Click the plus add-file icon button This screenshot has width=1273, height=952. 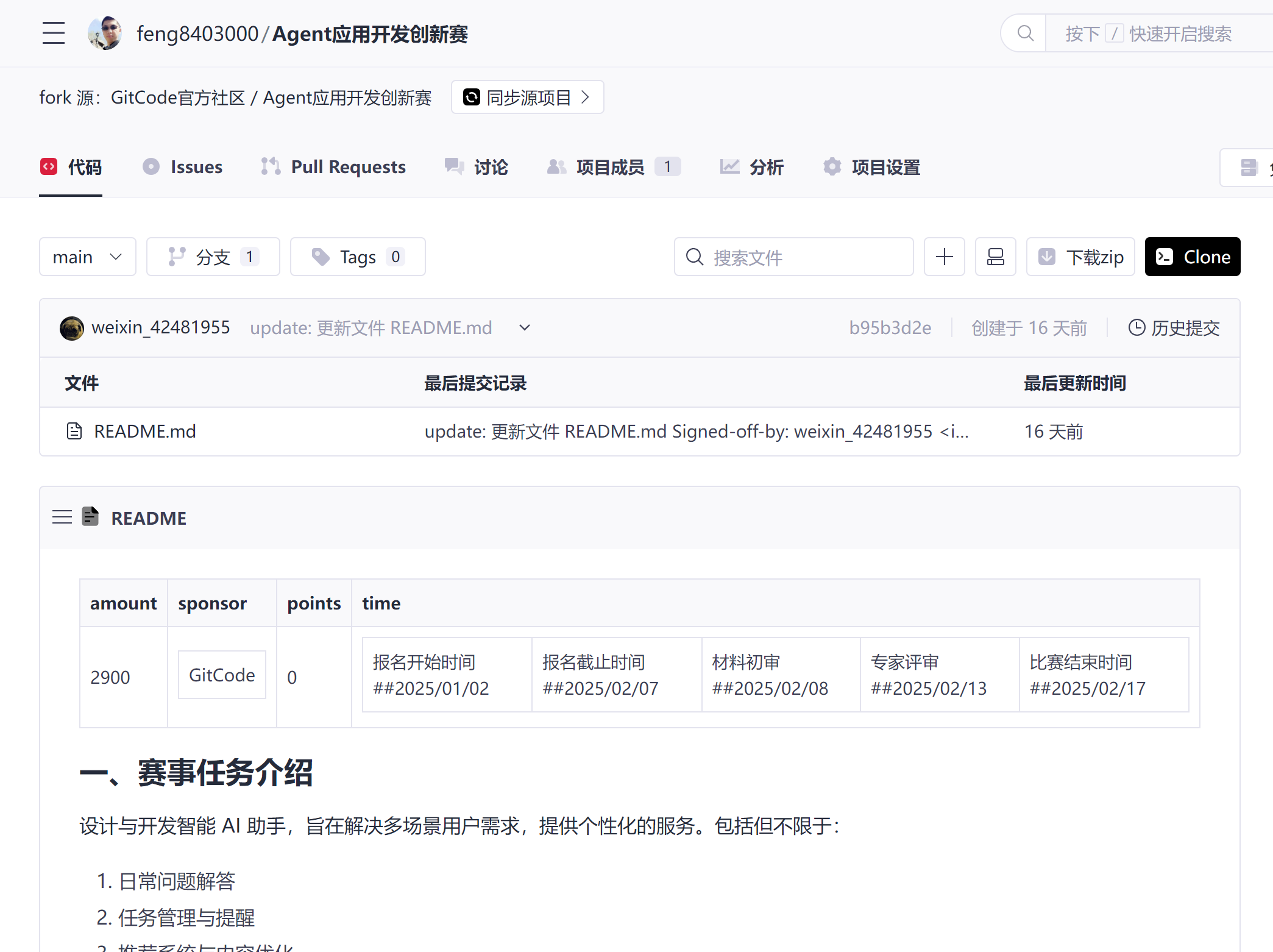(944, 257)
